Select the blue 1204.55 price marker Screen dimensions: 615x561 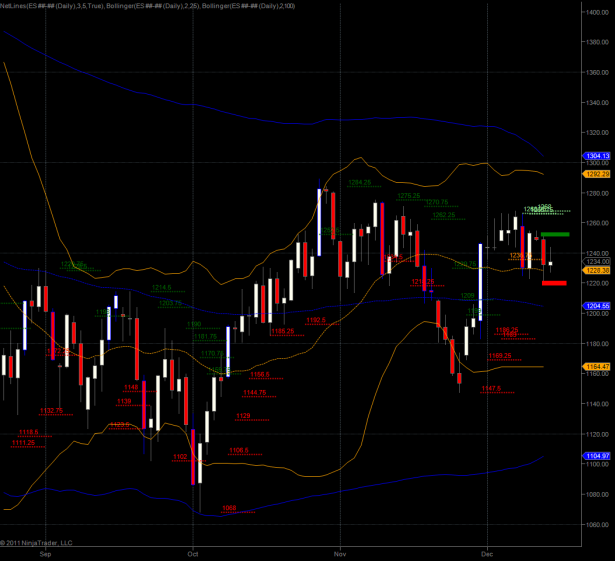tap(597, 306)
